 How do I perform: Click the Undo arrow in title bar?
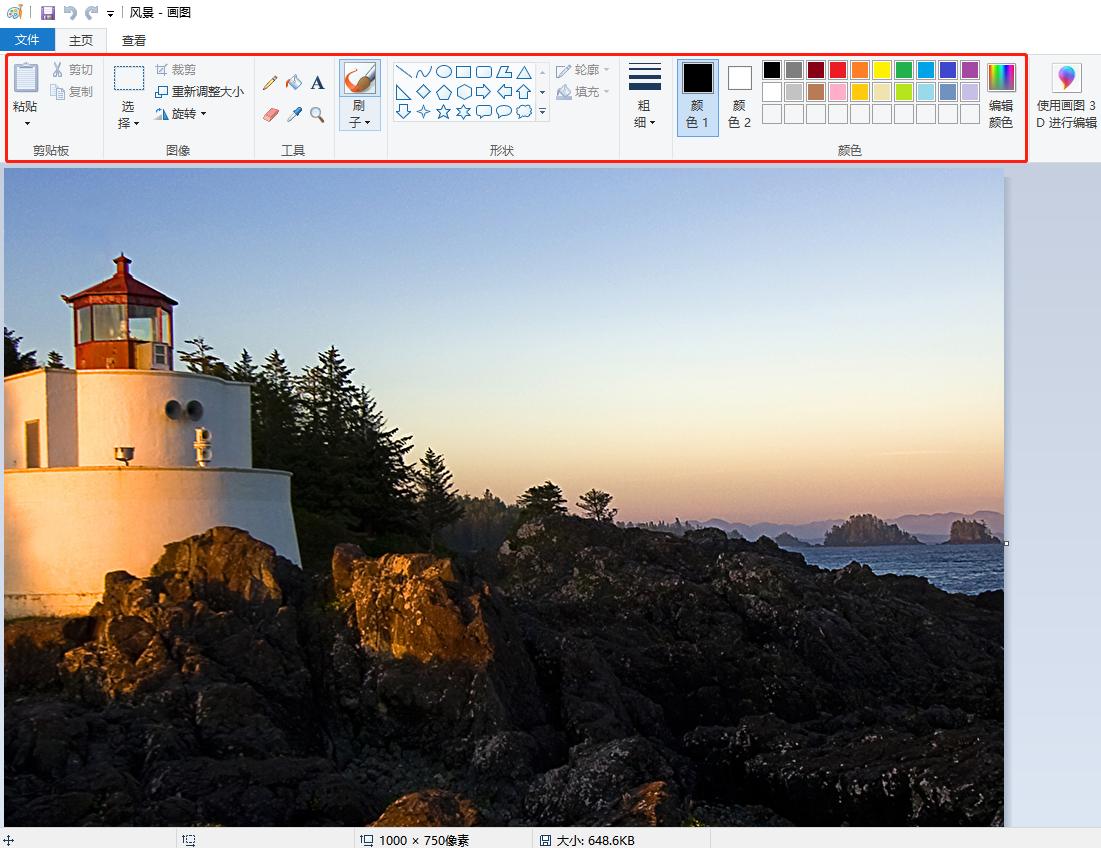(70, 13)
